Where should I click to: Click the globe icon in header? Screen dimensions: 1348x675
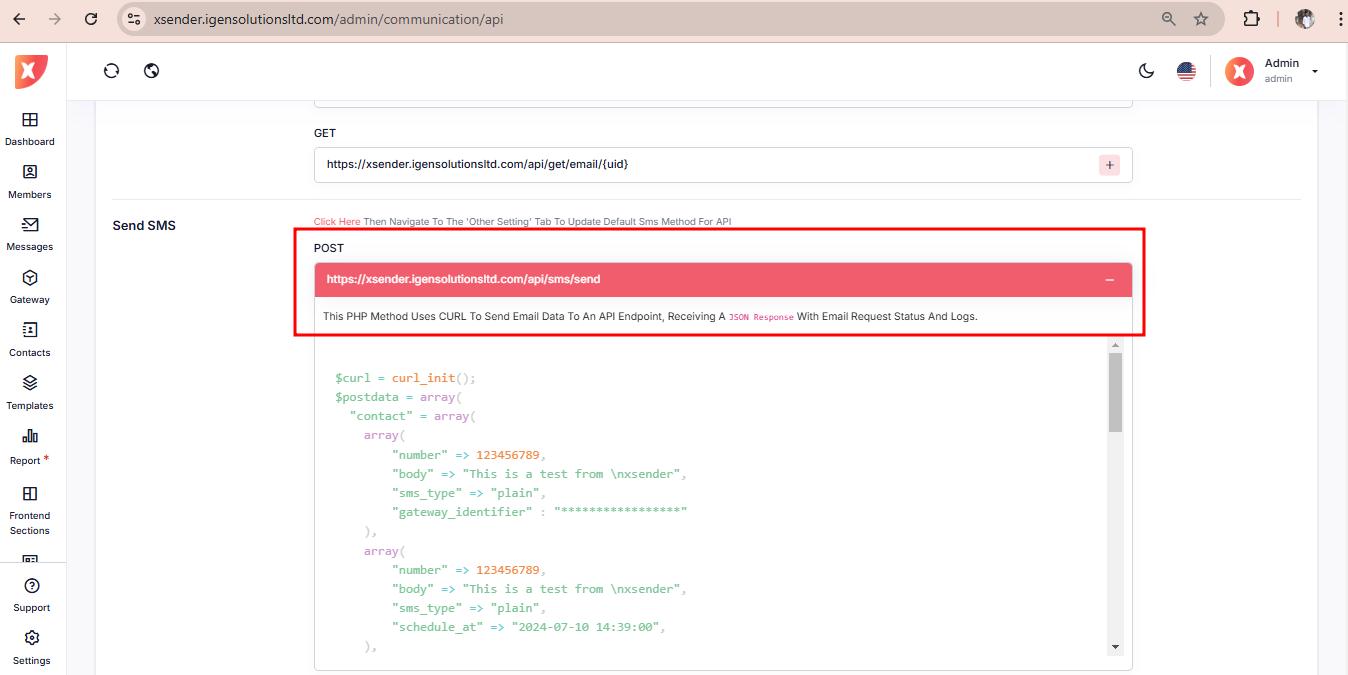(x=152, y=71)
